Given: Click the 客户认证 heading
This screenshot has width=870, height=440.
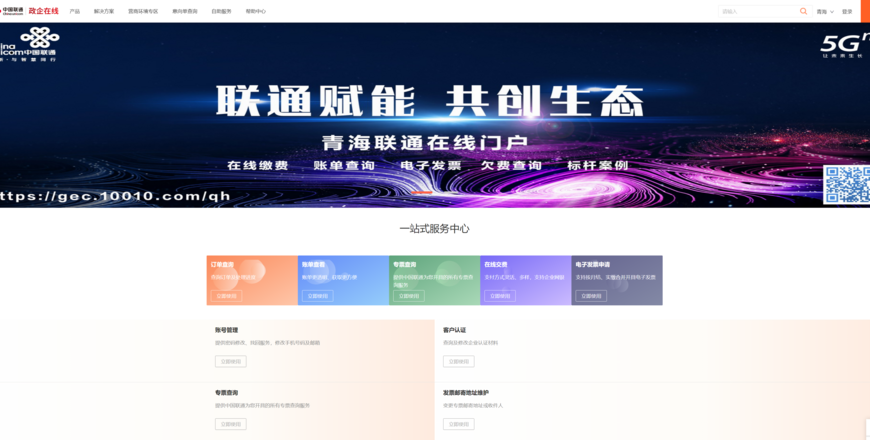Looking at the screenshot, I should click(454, 330).
